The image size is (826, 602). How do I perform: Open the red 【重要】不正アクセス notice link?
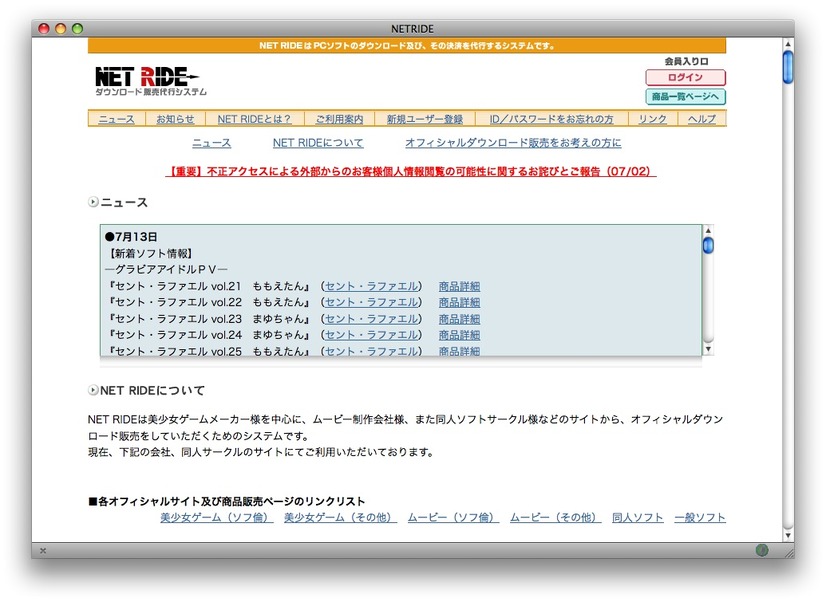click(x=411, y=171)
